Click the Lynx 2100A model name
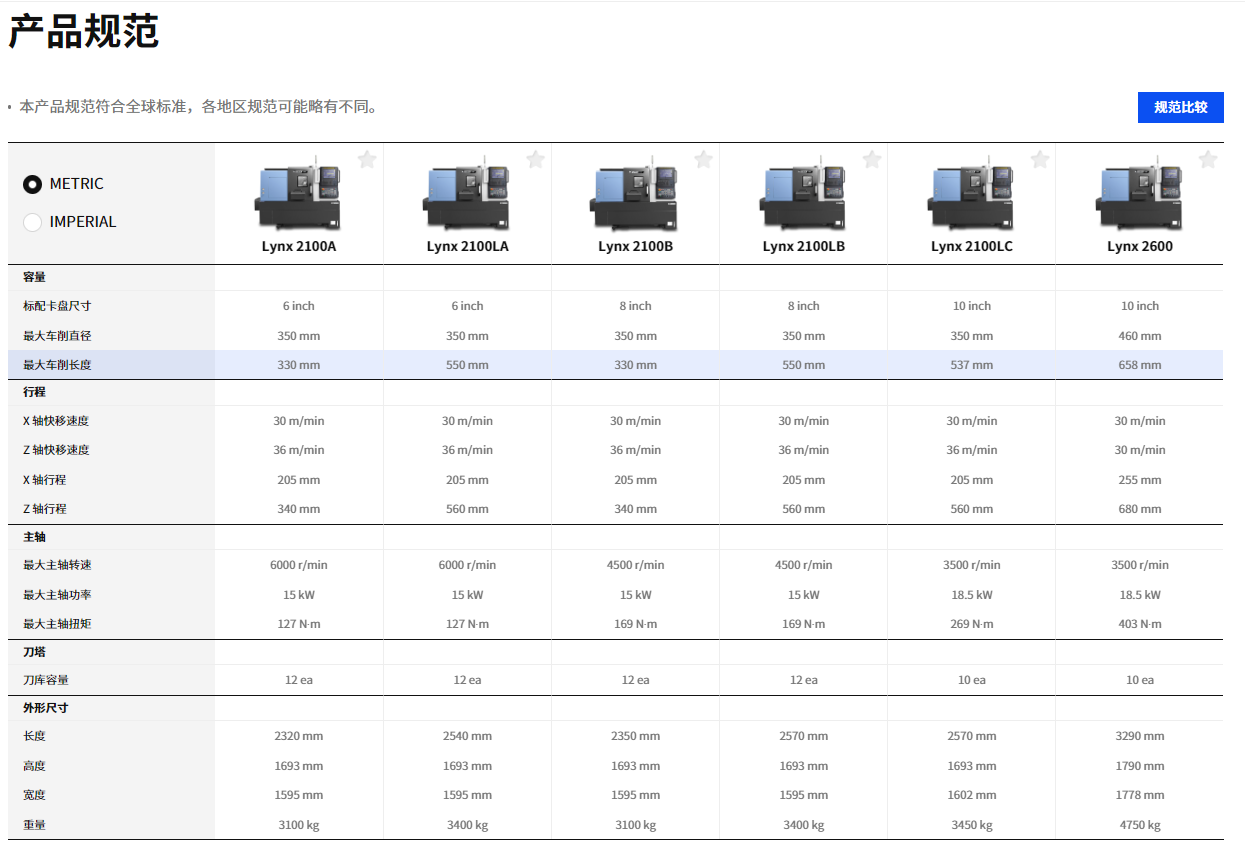Viewport: 1245px width, 844px height. [299, 246]
